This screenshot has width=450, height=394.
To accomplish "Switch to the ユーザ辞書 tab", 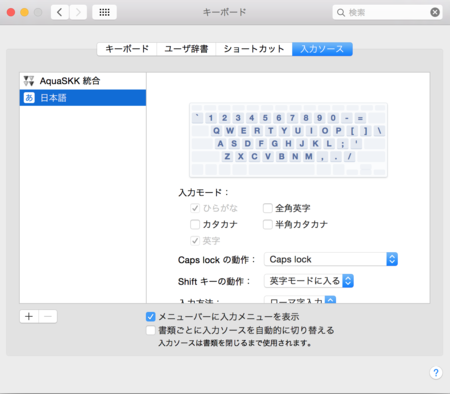I will click(x=186, y=49).
